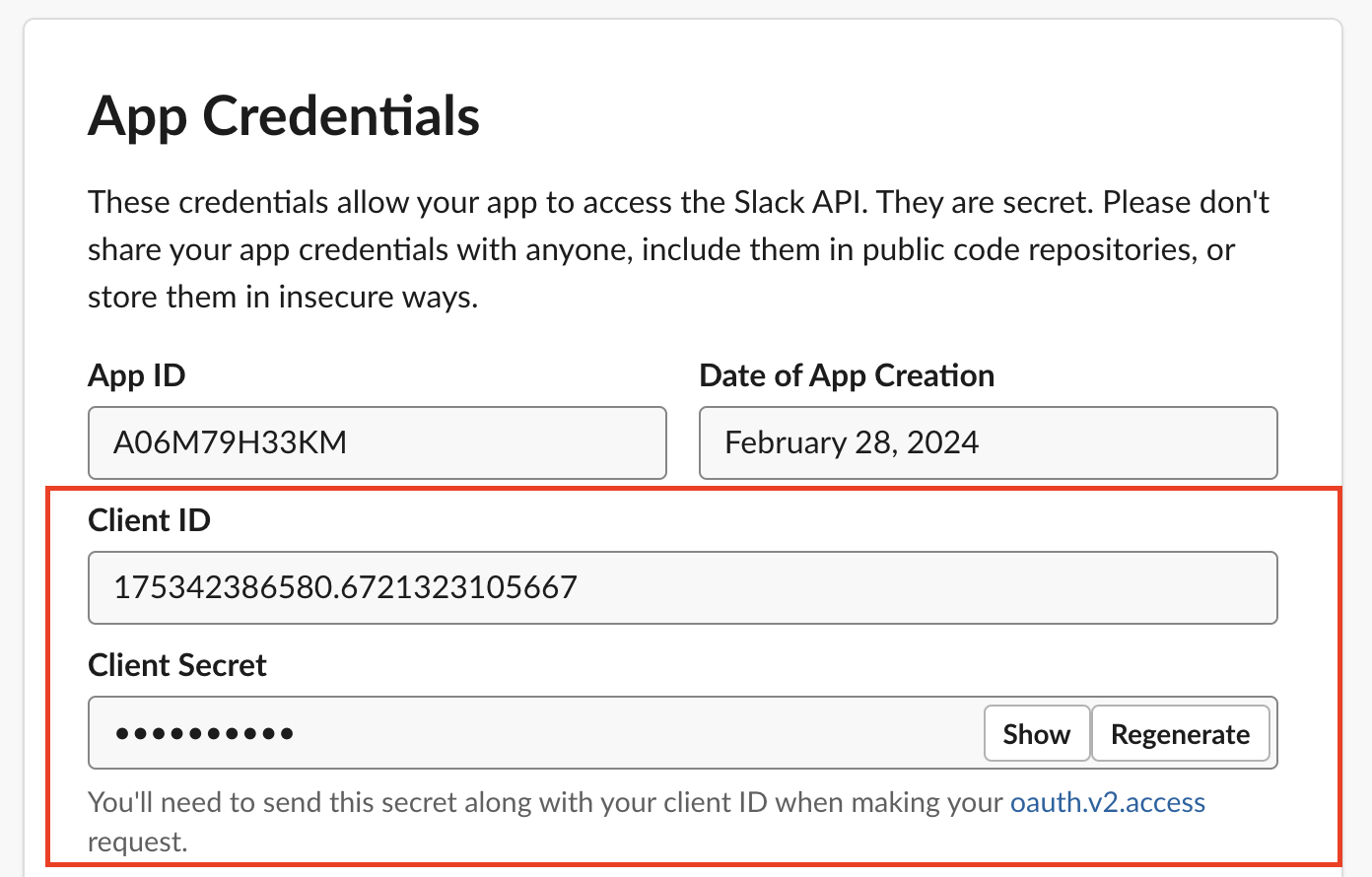Screen dimensions: 1372x877
Task: Open the oauth.v2.access link
Action: (x=1107, y=802)
